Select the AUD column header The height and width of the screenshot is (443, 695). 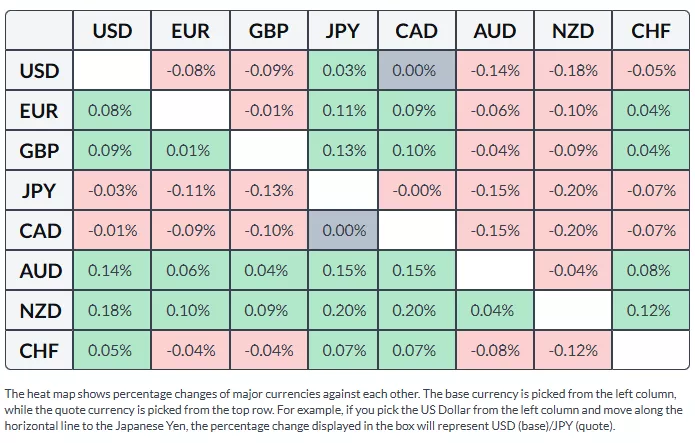(494, 31)
